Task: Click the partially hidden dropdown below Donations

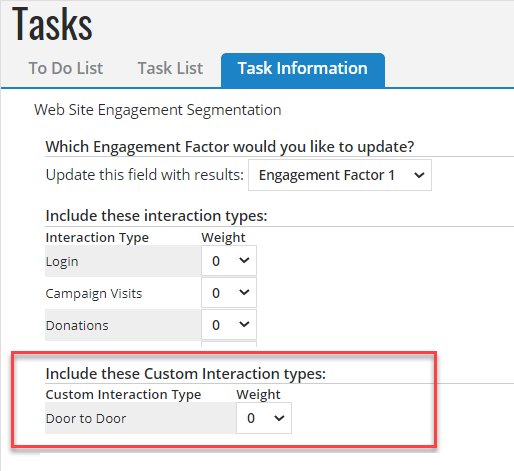Action: coord(229,344)
